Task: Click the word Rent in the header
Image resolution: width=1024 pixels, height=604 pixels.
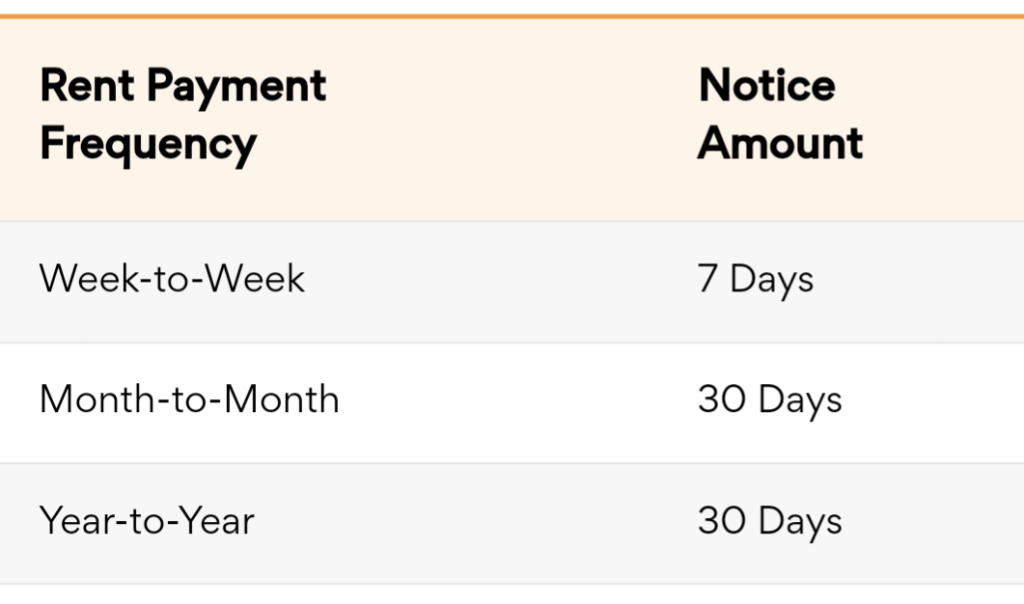Action: pyautogui.click(x=88, y=86)
